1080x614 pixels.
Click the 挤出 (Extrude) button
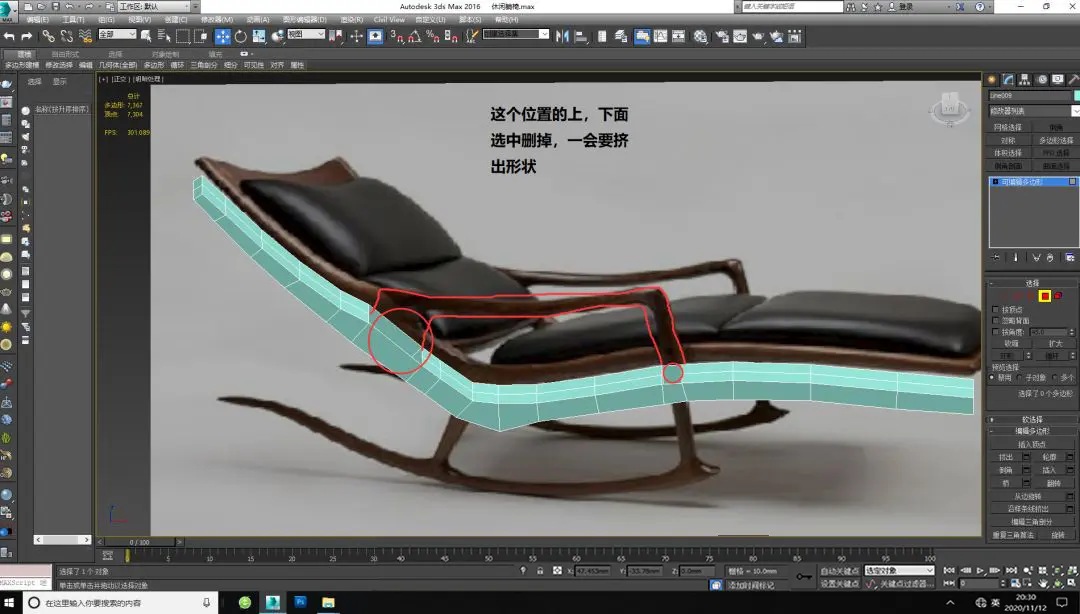pos(1006,457)
